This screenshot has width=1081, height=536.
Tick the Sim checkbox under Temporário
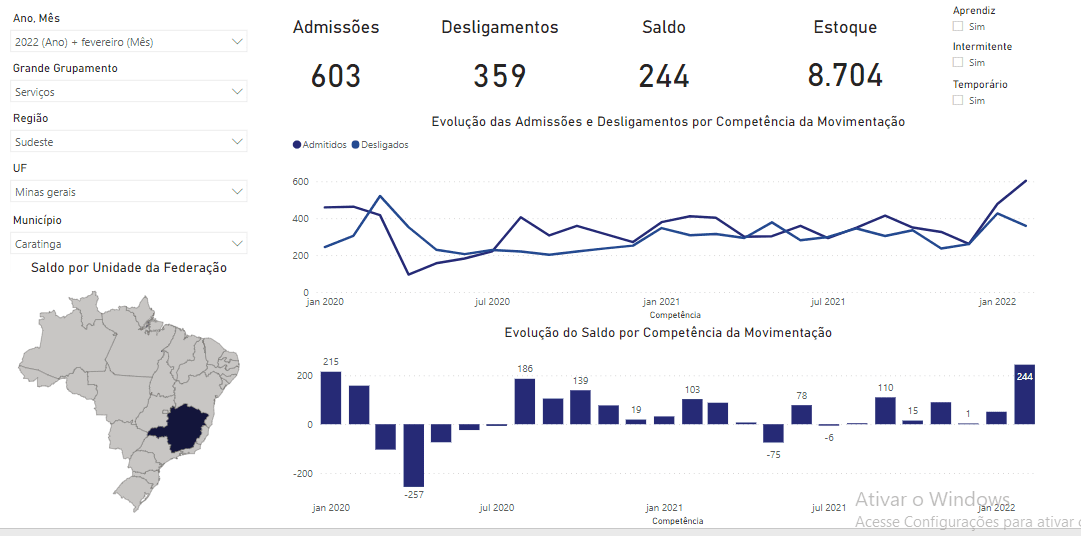pos(958,100)
